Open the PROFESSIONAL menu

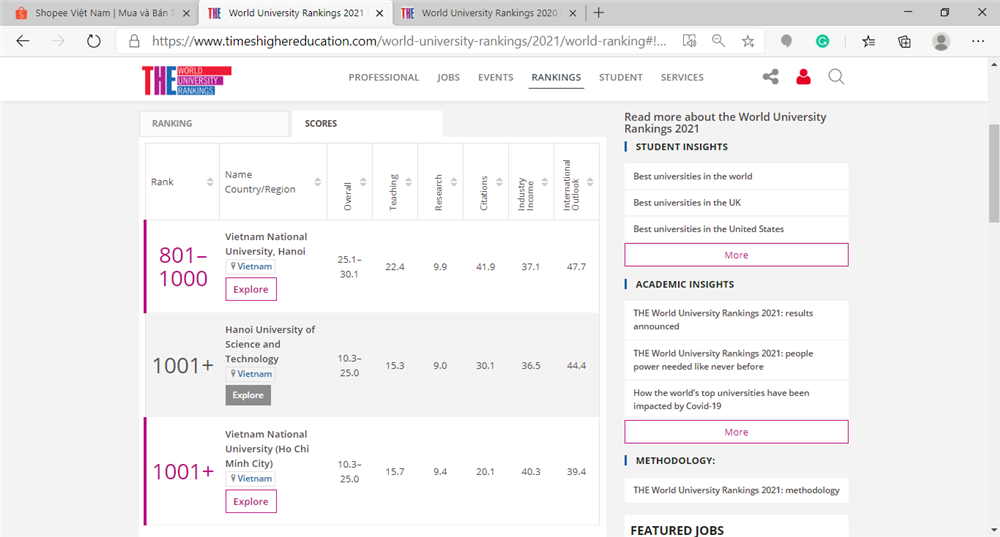coord(383,77)
